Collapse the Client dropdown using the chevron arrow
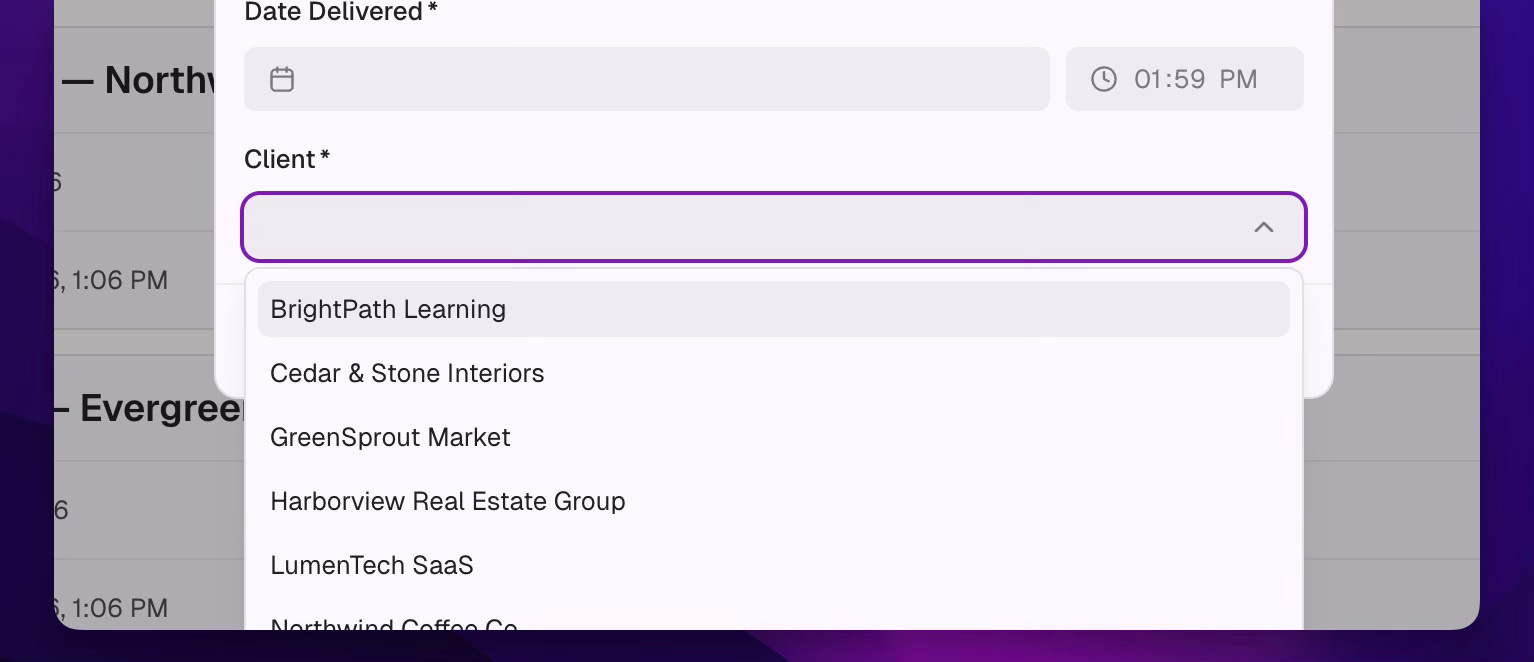1534x662 pixels. click(1264, 227)
